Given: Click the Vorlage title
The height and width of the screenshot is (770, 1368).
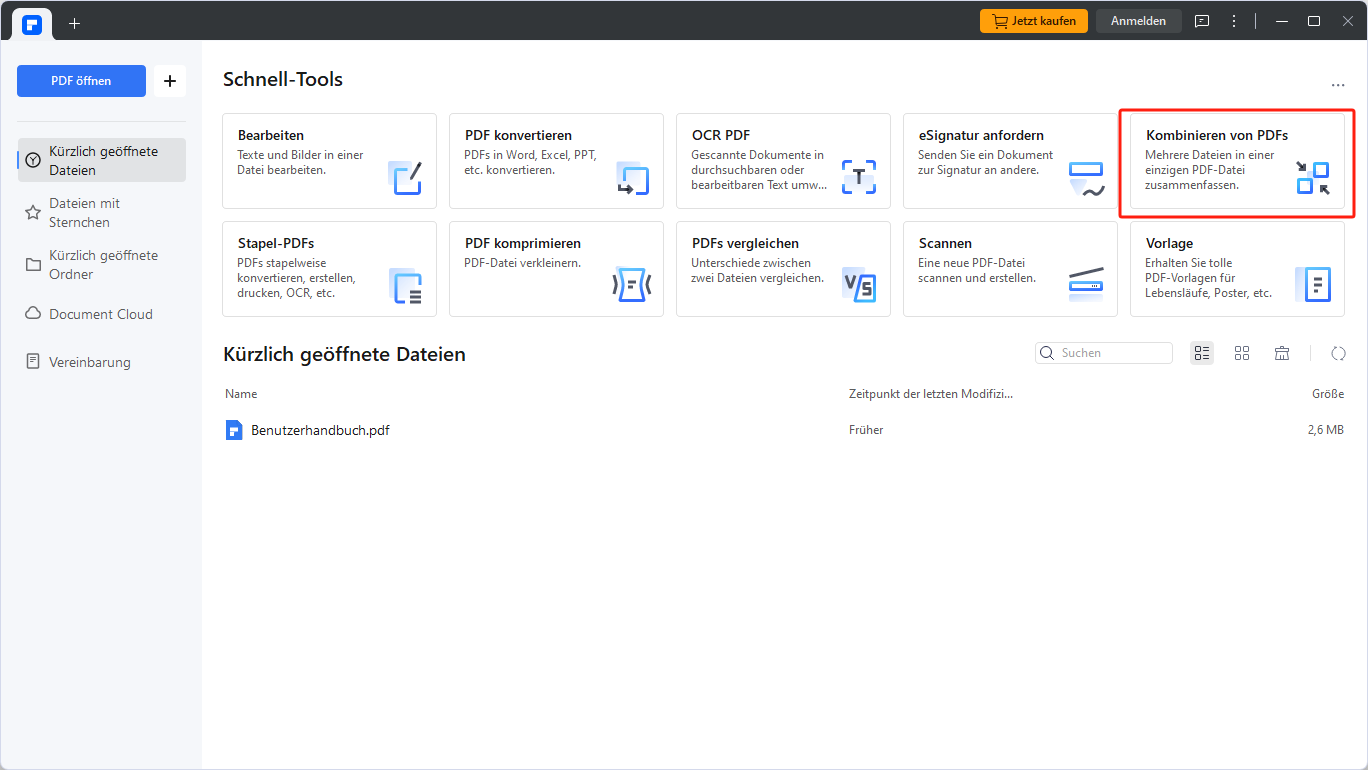Looking at the screenshot, I should 1169,243.
